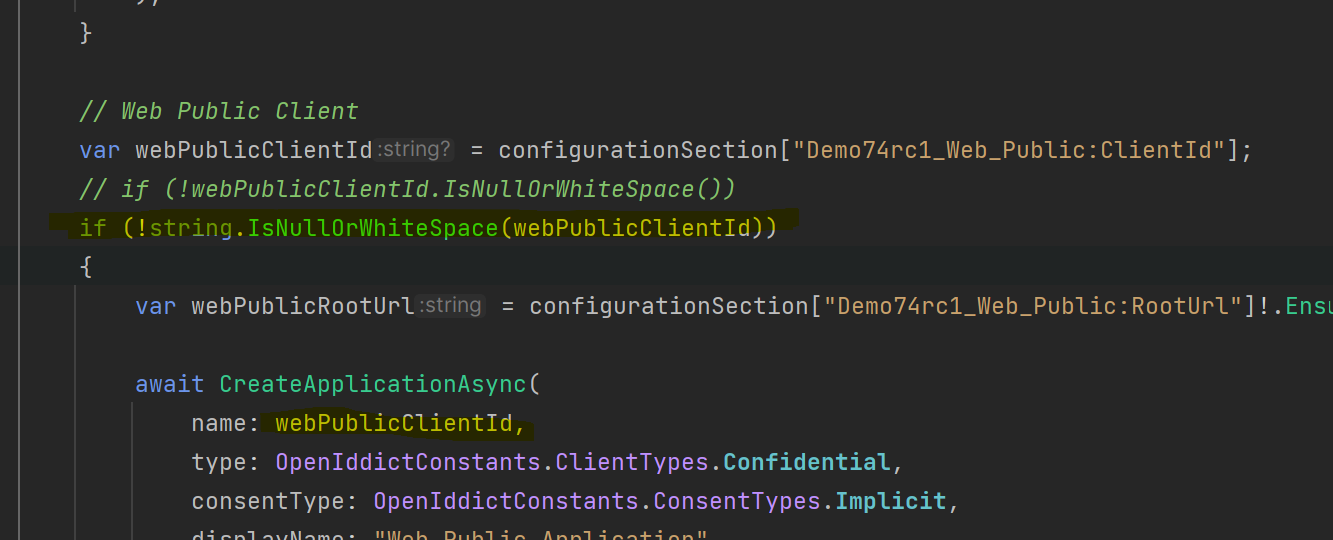The image size is (1333, 540).
Task: Click the webPublicClientId variable declaration
Action: [x=254, y=151]
